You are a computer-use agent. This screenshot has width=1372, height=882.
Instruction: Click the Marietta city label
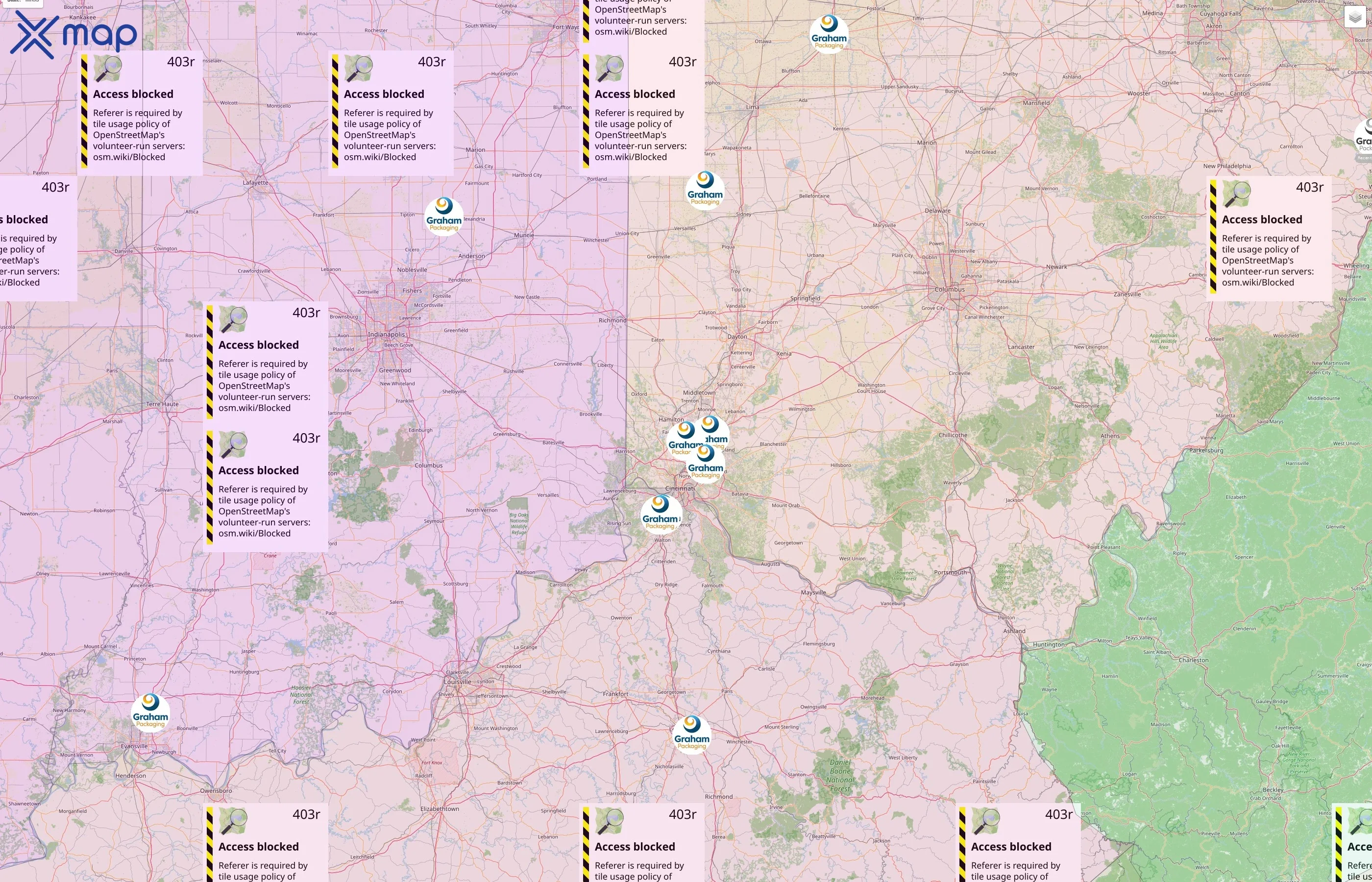click(1225, 416)
